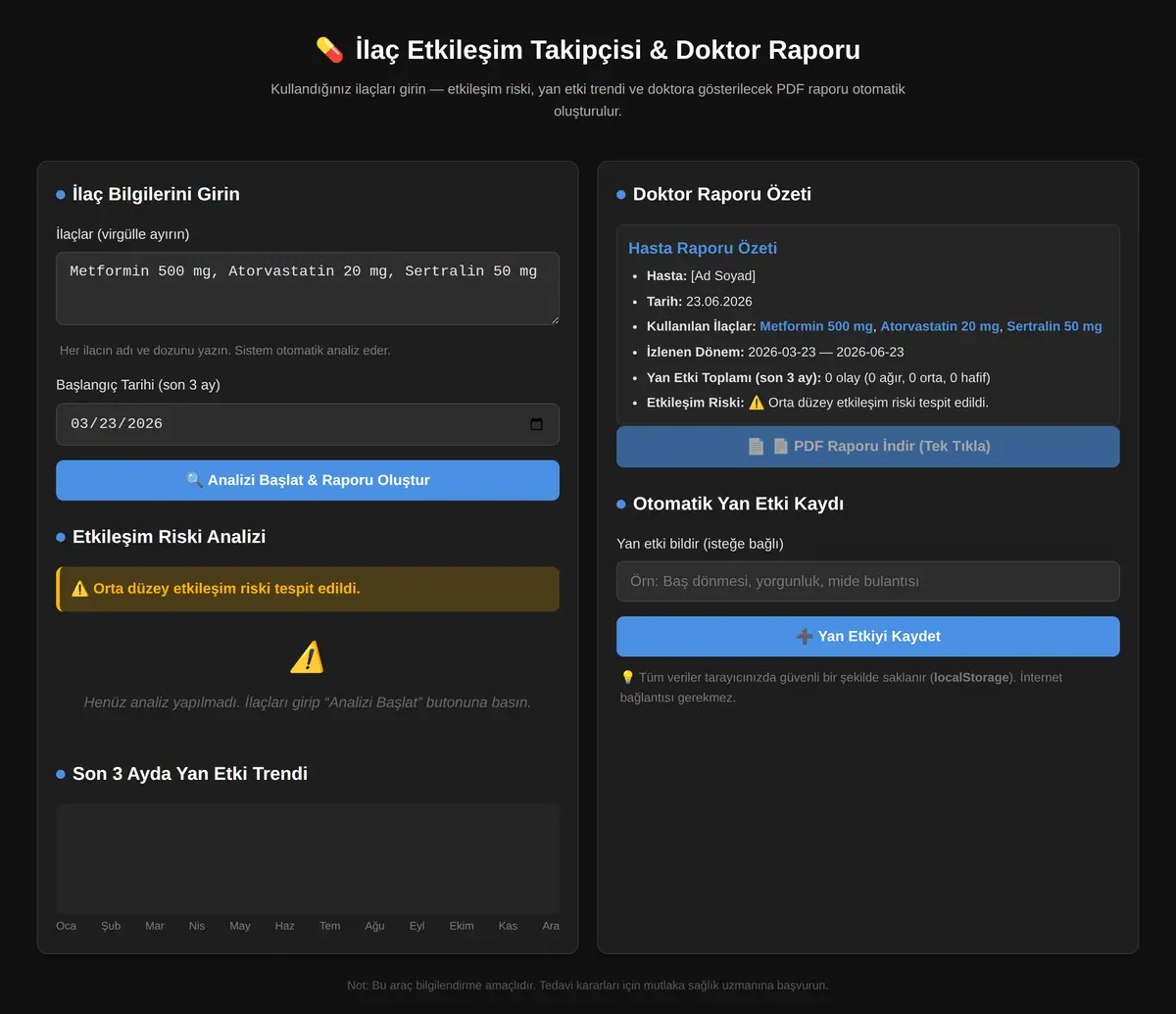Click the İlaç Bilgilerini Girin heading

pyautogui.click(x=156, y=194)
